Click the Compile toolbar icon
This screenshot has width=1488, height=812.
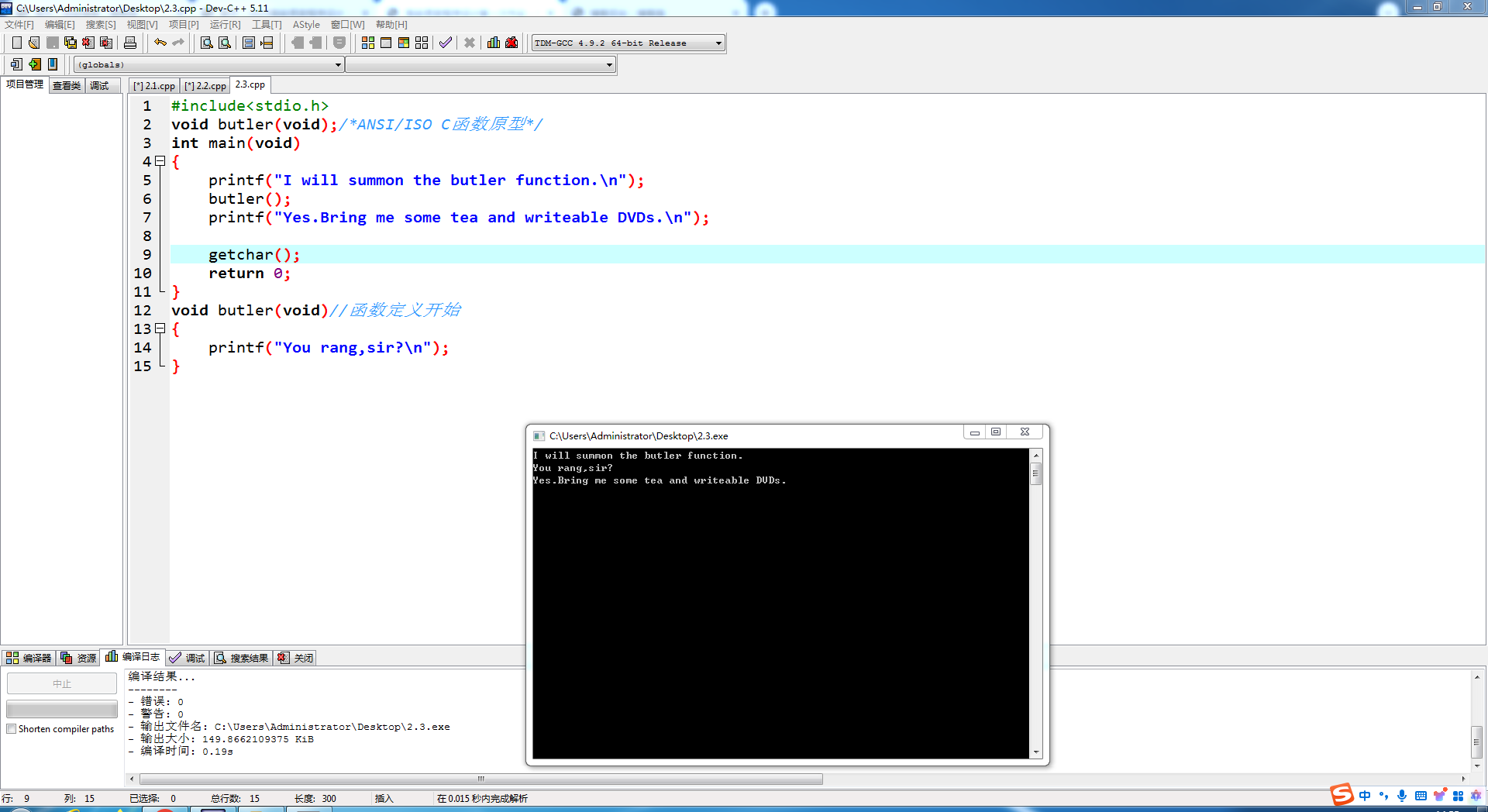coord(368,43)
